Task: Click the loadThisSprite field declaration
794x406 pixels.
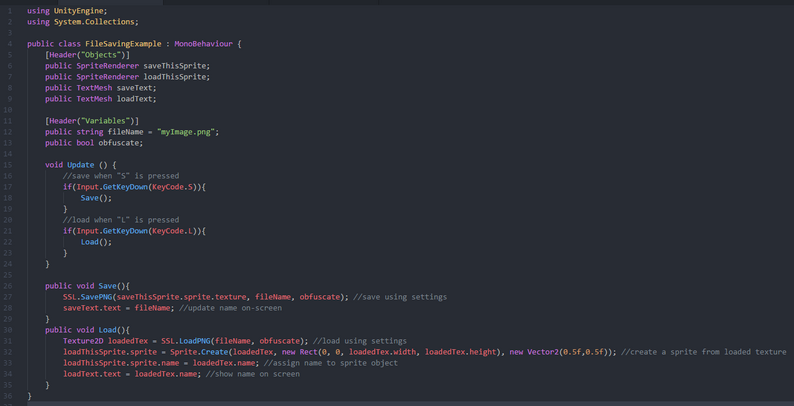Action: [177, 77]
